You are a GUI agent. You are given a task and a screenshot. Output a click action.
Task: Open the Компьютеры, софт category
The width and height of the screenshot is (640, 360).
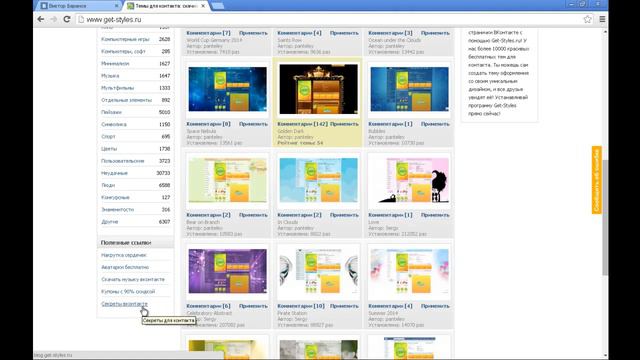[123, 51]
